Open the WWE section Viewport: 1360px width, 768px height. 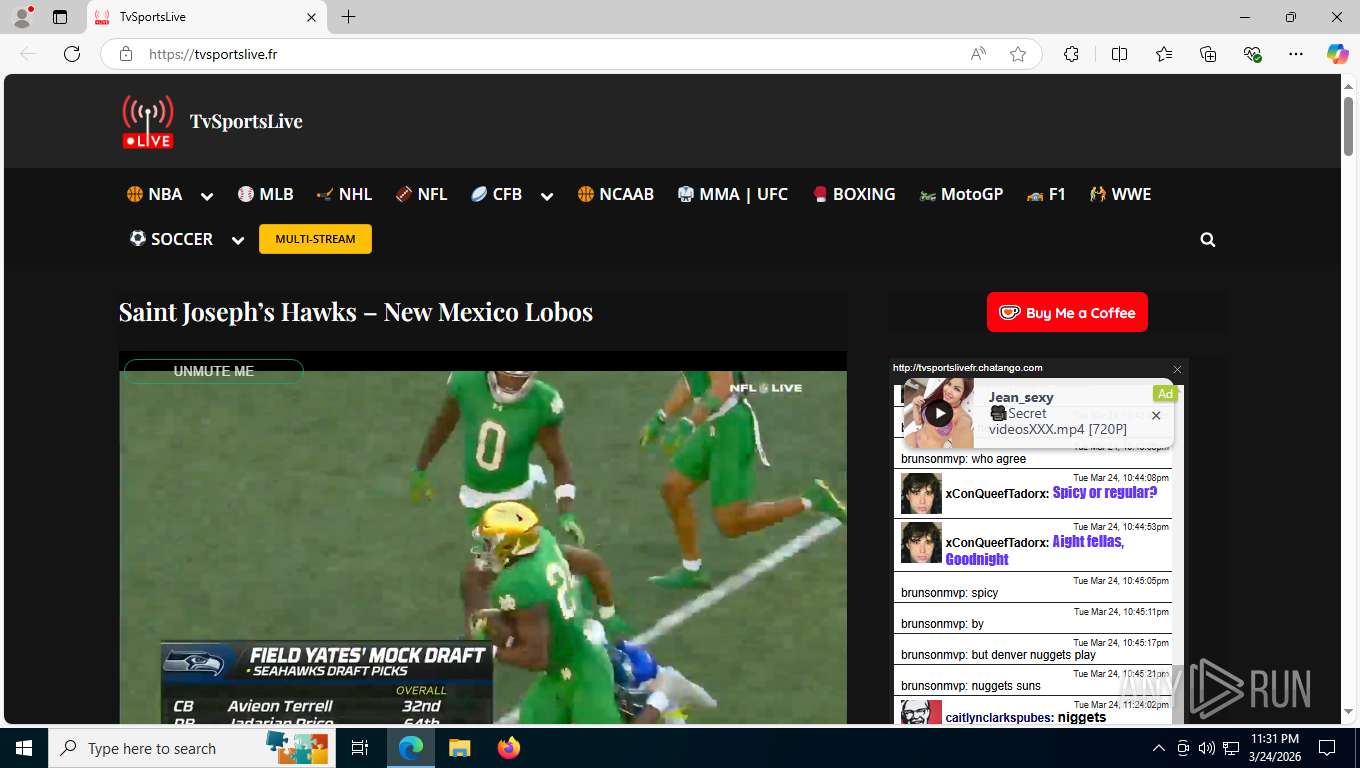(x=1120, y=194)
